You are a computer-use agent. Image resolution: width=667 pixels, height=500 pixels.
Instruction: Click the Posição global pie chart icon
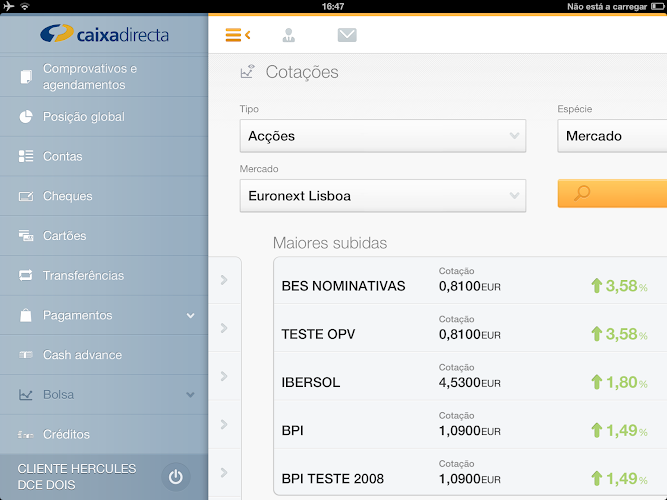[x=26, y=117]
